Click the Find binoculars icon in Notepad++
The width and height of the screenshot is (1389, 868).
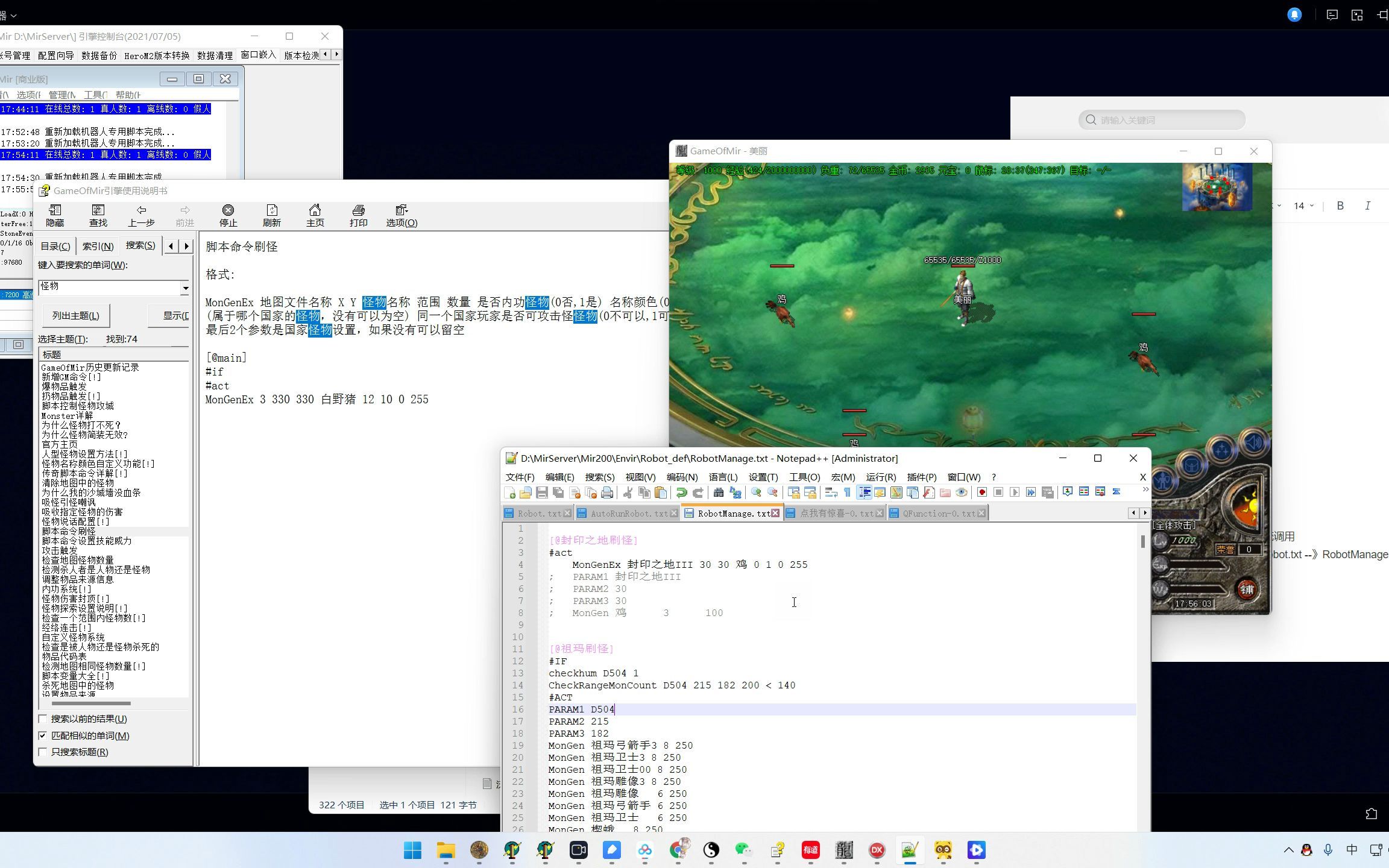point(718,492)
